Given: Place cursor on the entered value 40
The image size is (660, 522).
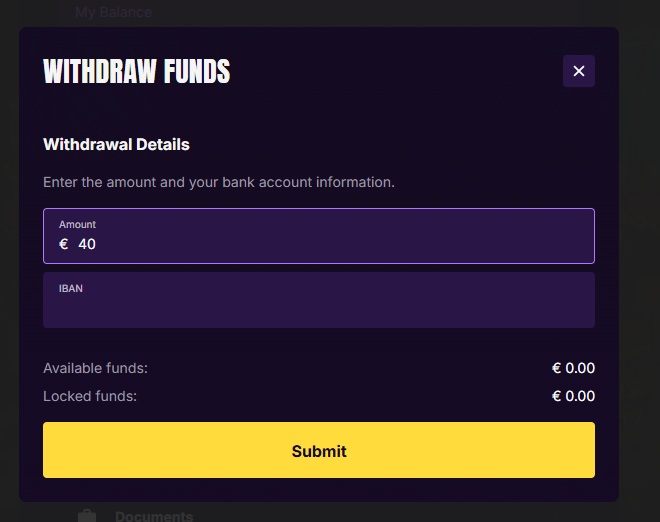Looking at the screenshot, I should click(x=87, y=244).
